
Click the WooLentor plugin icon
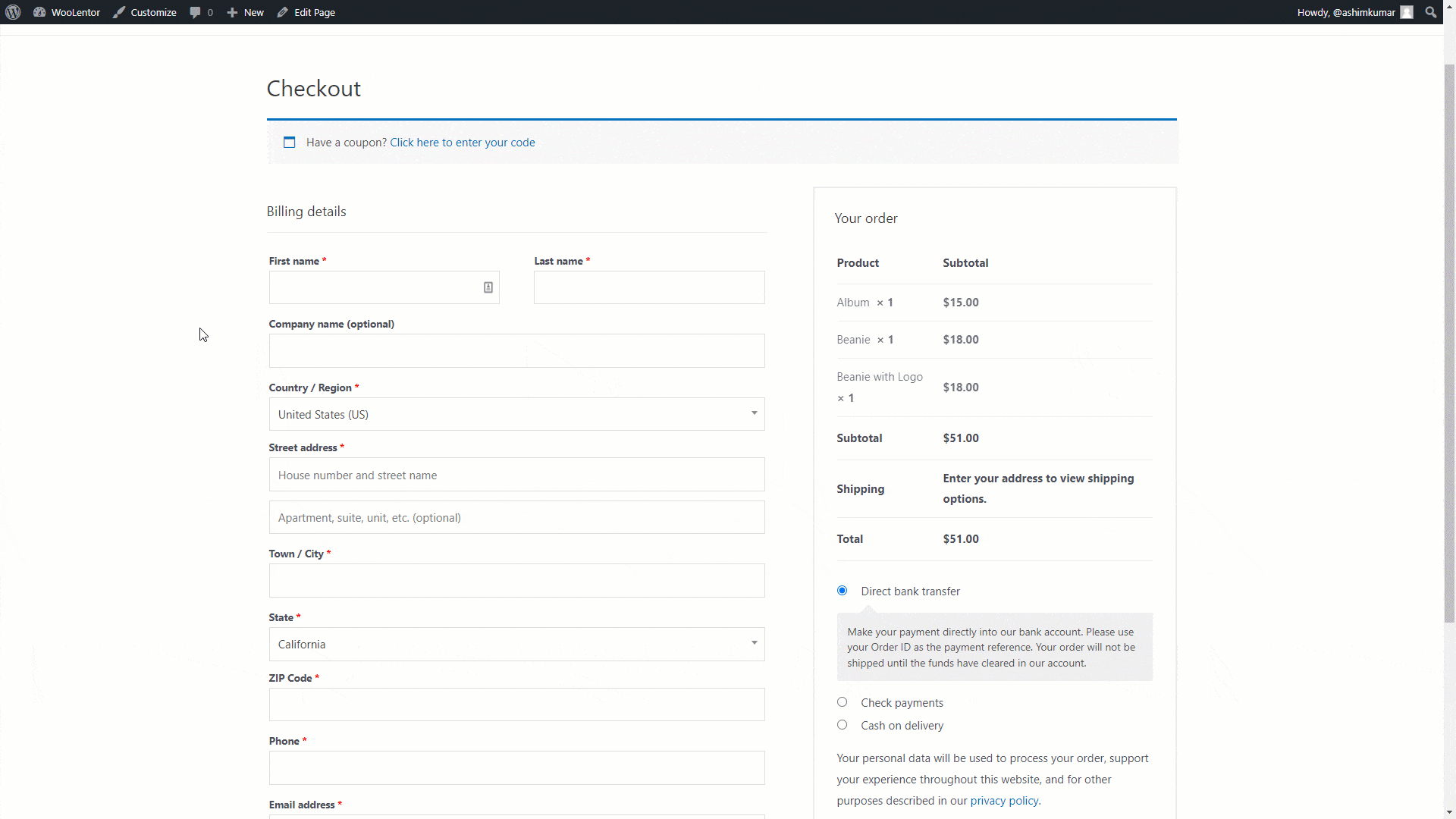click(40, 12)
